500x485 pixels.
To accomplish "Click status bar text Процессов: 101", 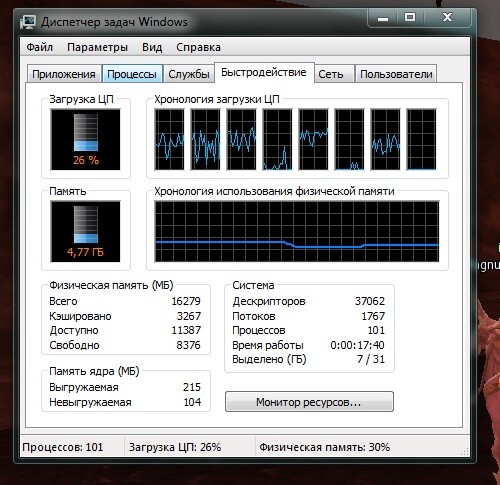I will click(63, 447).
